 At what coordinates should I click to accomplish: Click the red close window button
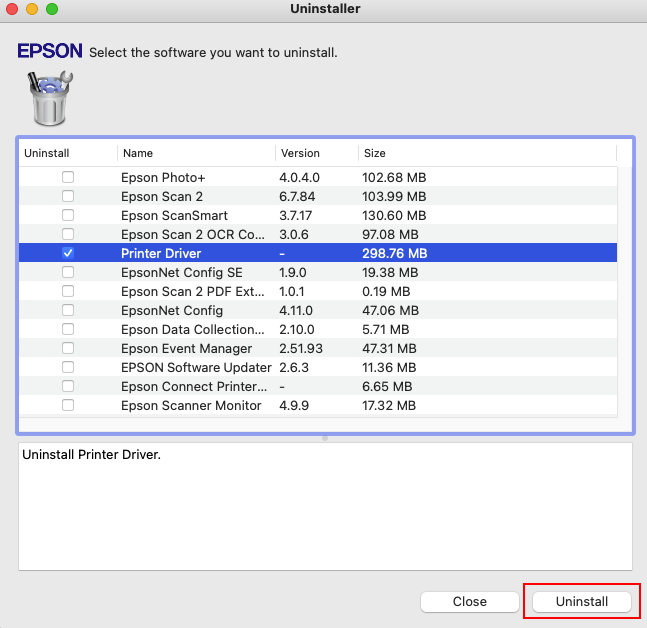tap(12, 9)
